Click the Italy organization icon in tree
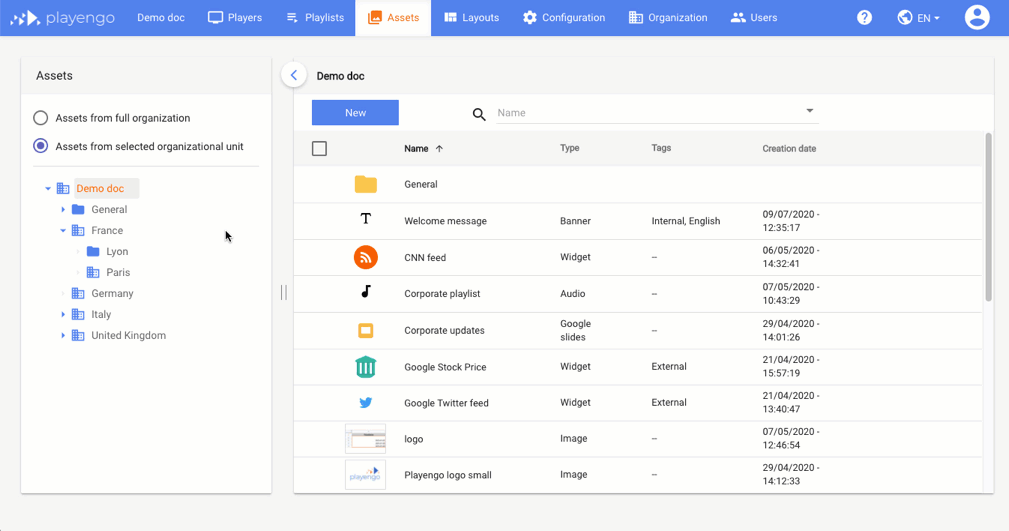 coord(78,315)
